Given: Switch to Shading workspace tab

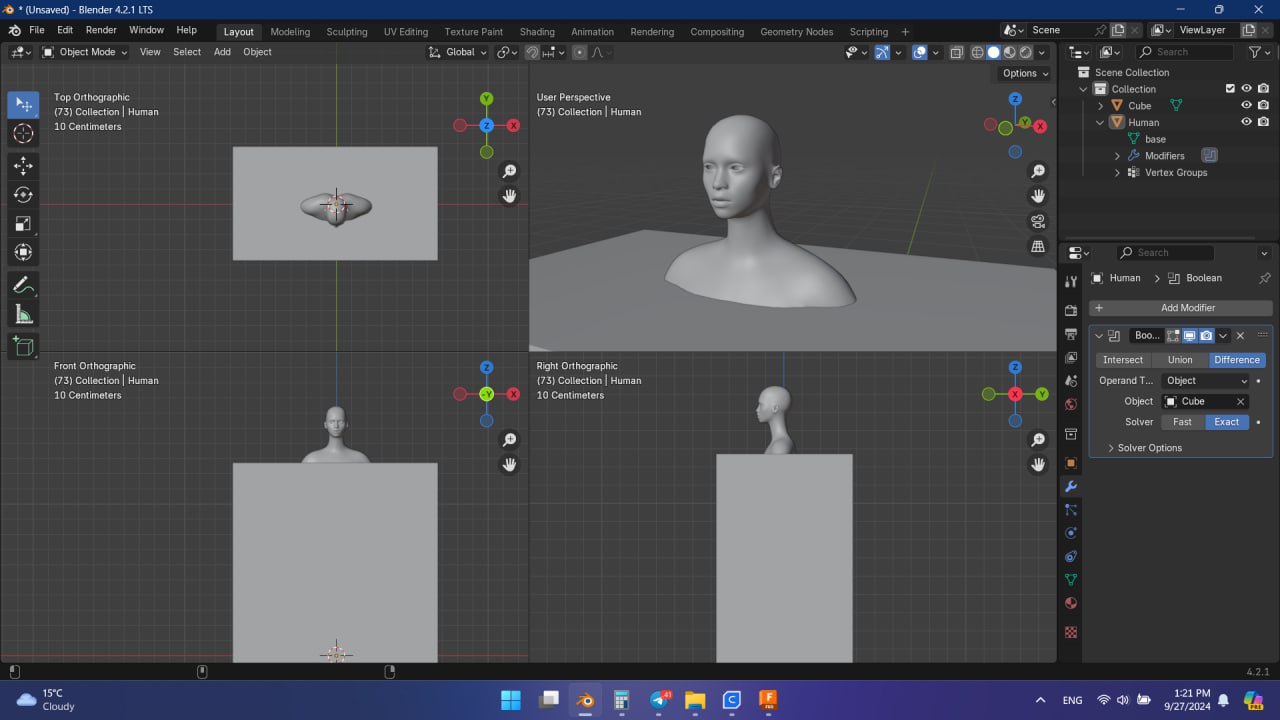Looking at the screenshot, I should click(537, 31).
